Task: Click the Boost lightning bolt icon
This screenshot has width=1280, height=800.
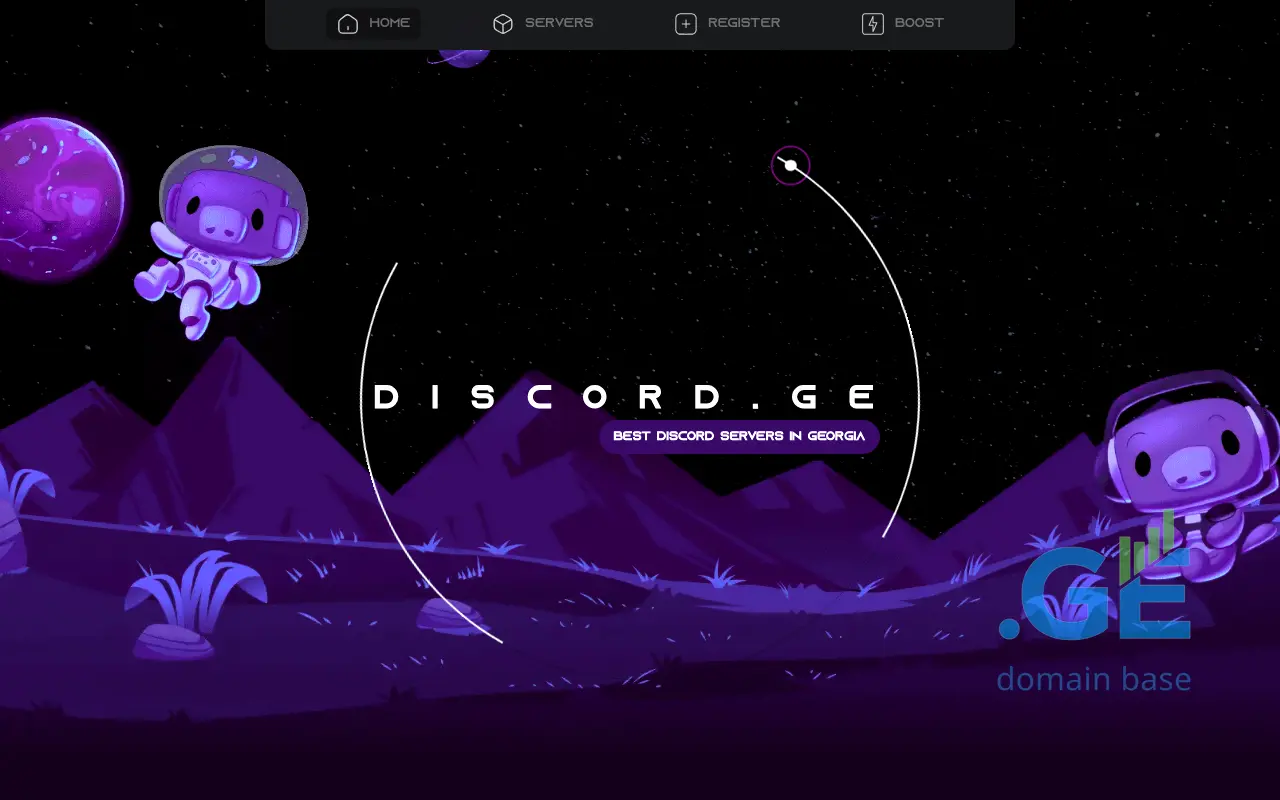Action: [873, 24]
